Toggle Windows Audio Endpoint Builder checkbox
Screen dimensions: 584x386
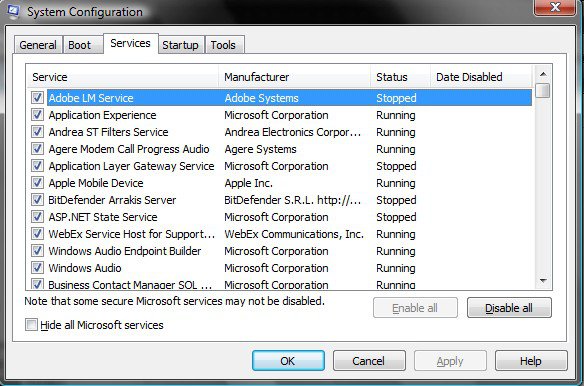37,251
